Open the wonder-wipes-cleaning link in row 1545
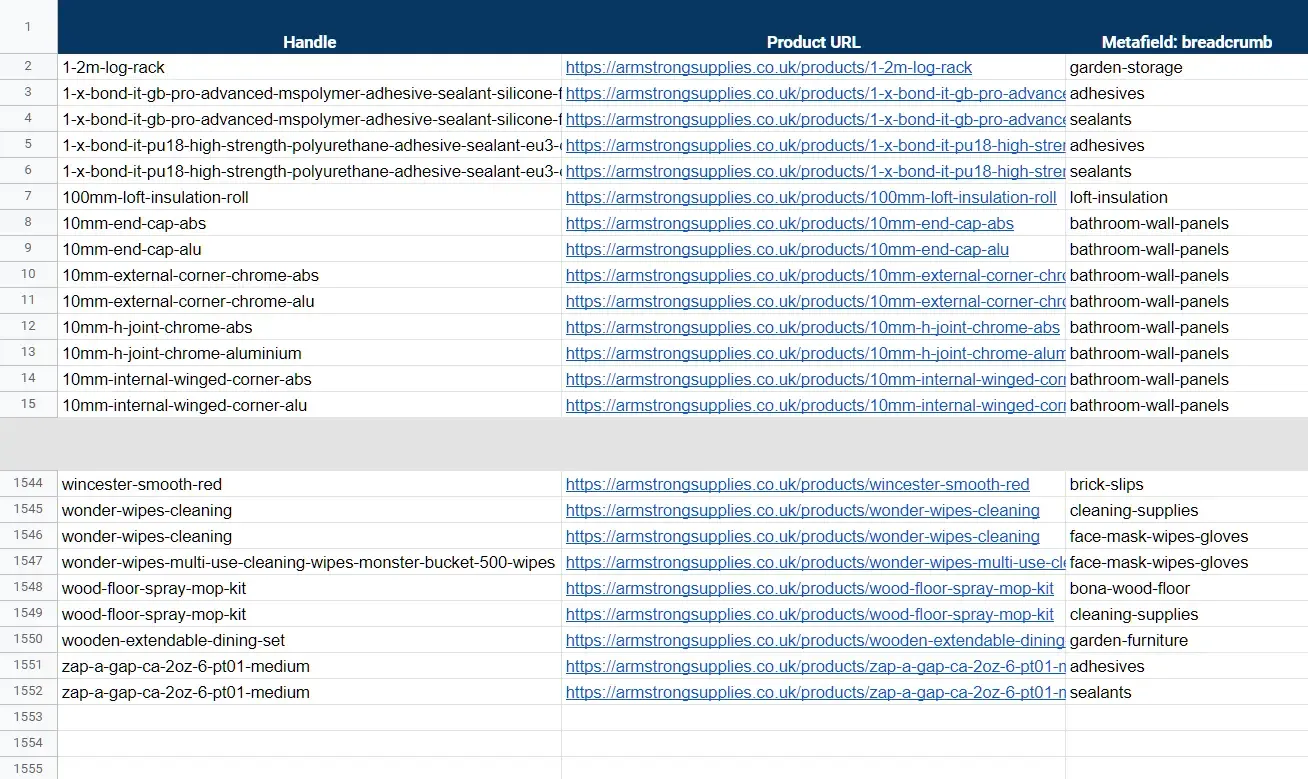1308x779 pixels. click(803, 510)
